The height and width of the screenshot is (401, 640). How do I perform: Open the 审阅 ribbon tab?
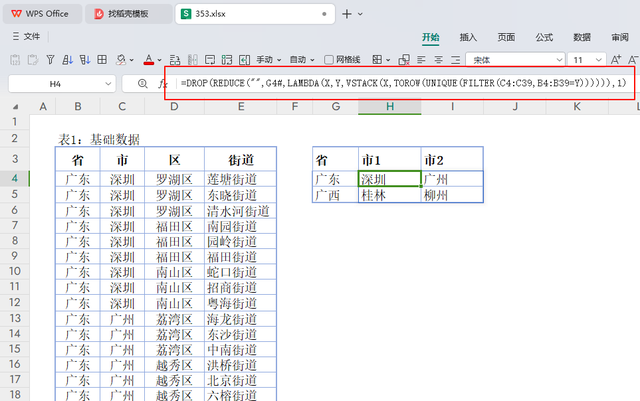[620, 38]
